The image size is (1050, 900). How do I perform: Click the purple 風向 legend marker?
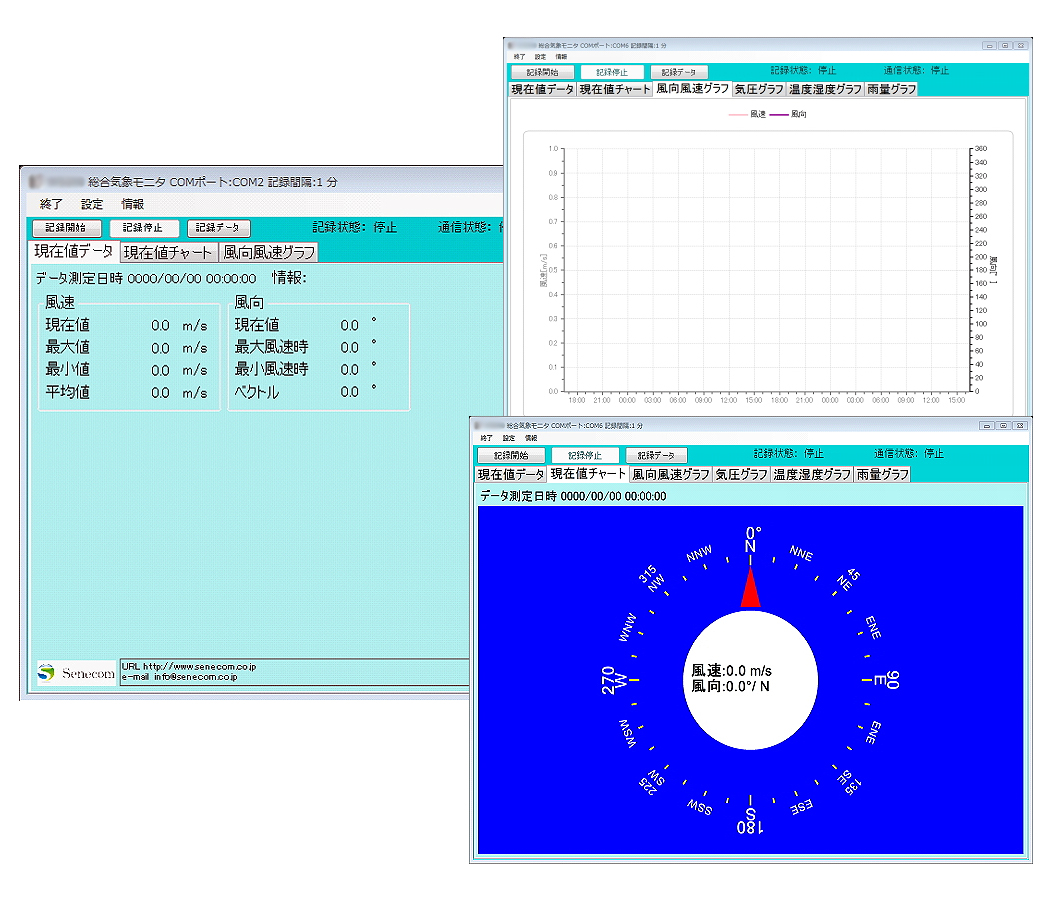[x=779, y=114]
